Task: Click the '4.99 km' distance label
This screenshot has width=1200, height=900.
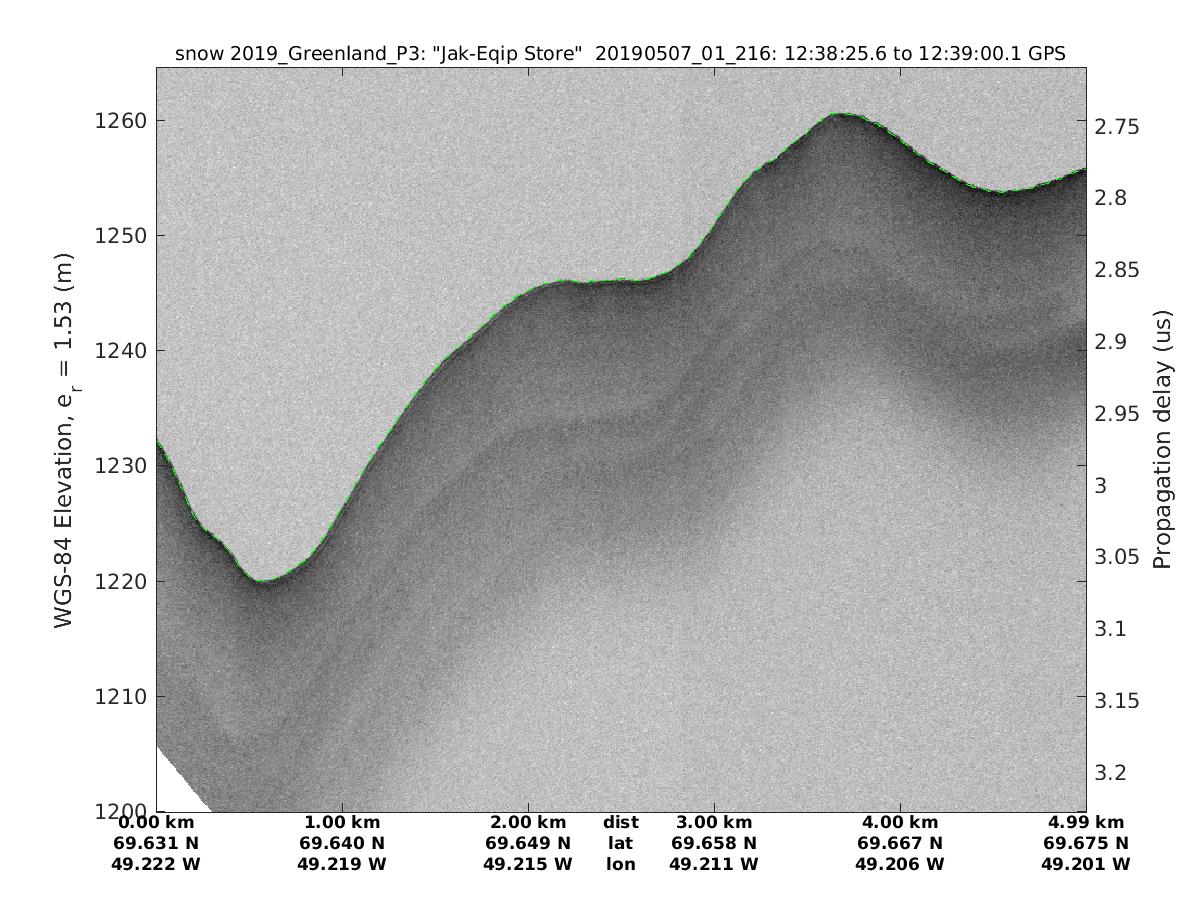Action: [1085, 823]
